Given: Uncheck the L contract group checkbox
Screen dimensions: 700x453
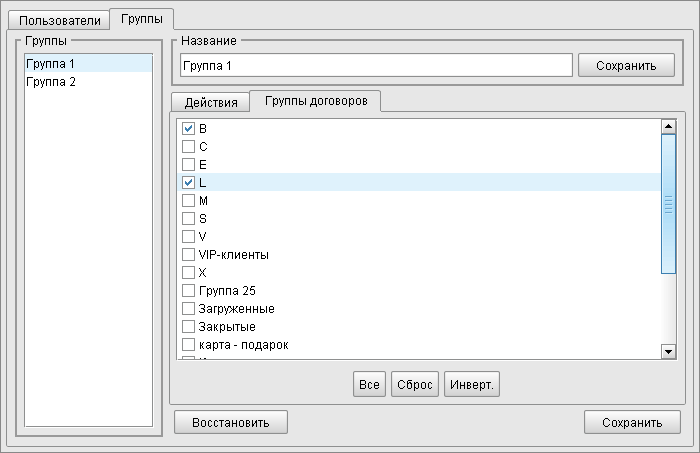Looking at the screenshot, I should (188, 182).
